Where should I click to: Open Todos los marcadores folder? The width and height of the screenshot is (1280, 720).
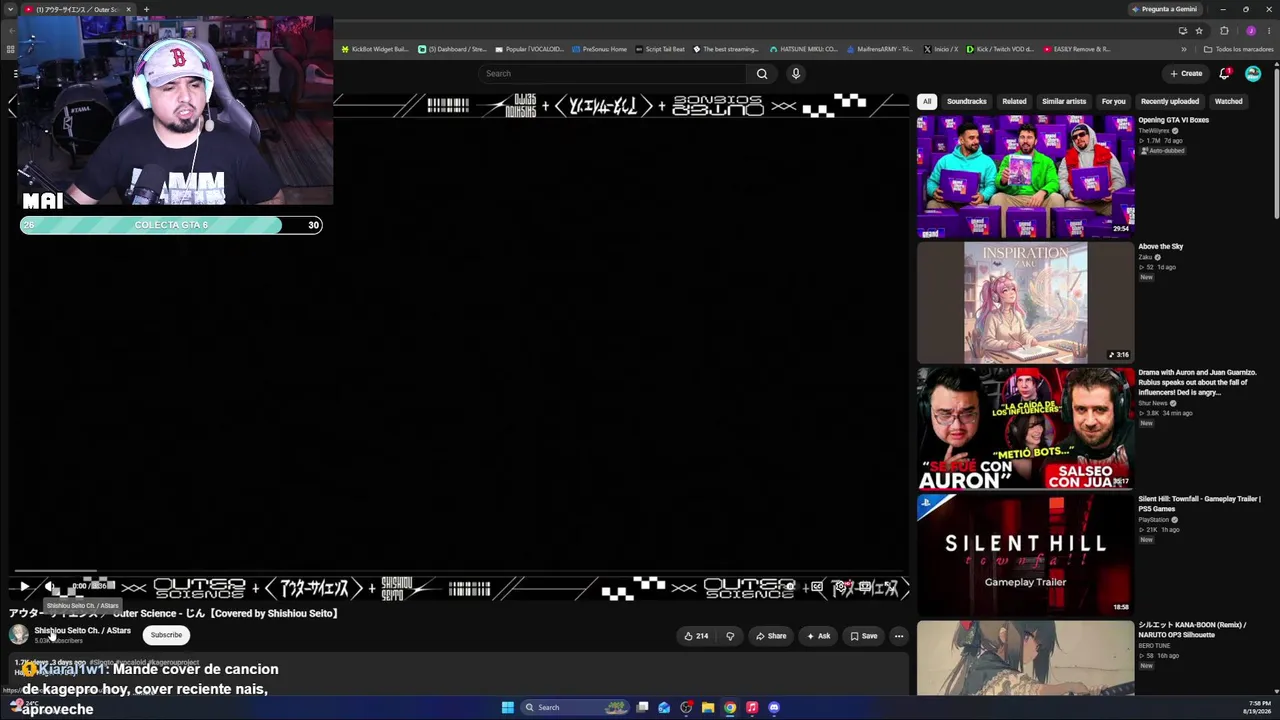pyautogui.click(x=1238, y=49)
